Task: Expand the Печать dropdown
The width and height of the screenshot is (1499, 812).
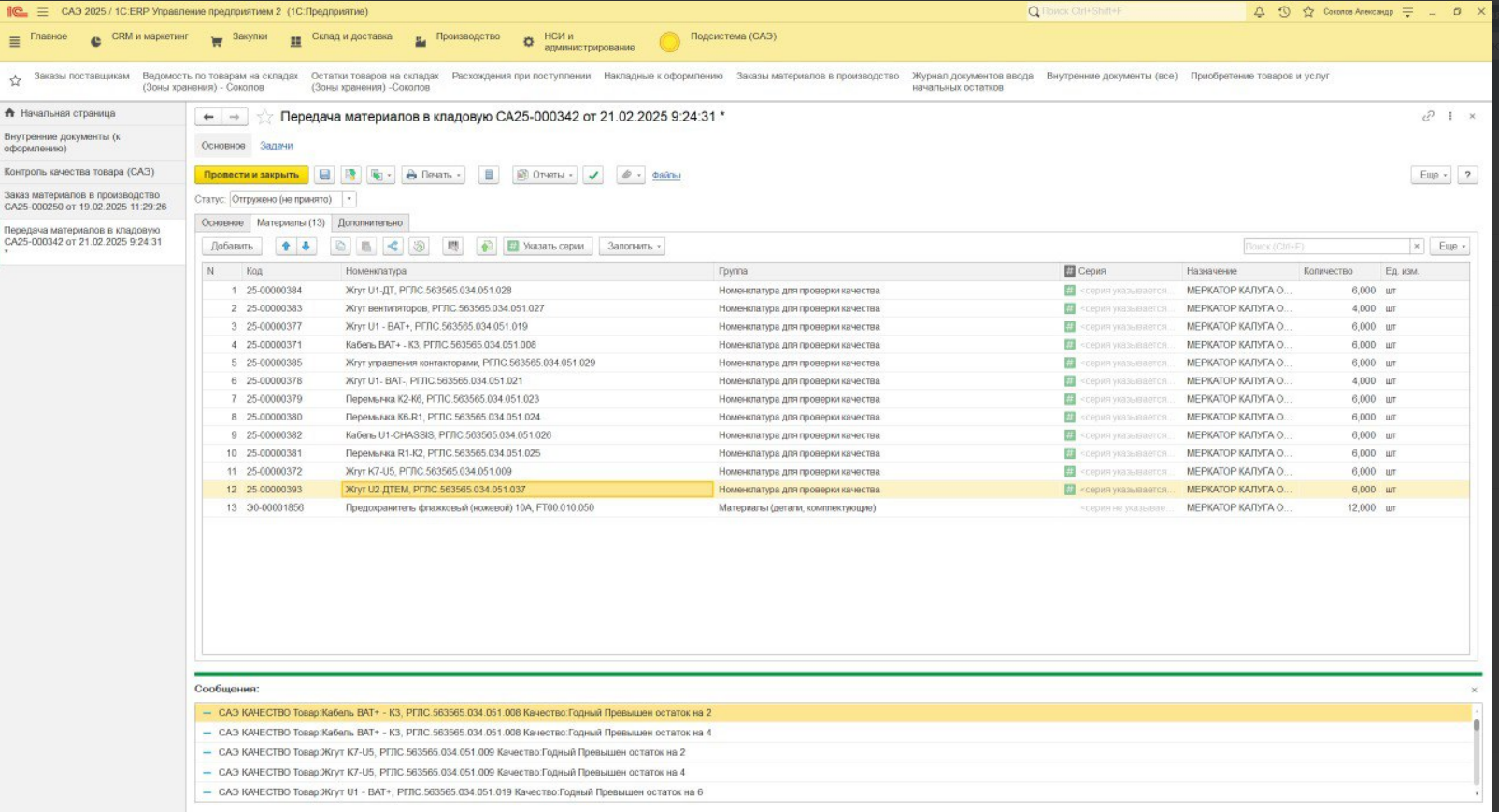Action: point(433,175)
